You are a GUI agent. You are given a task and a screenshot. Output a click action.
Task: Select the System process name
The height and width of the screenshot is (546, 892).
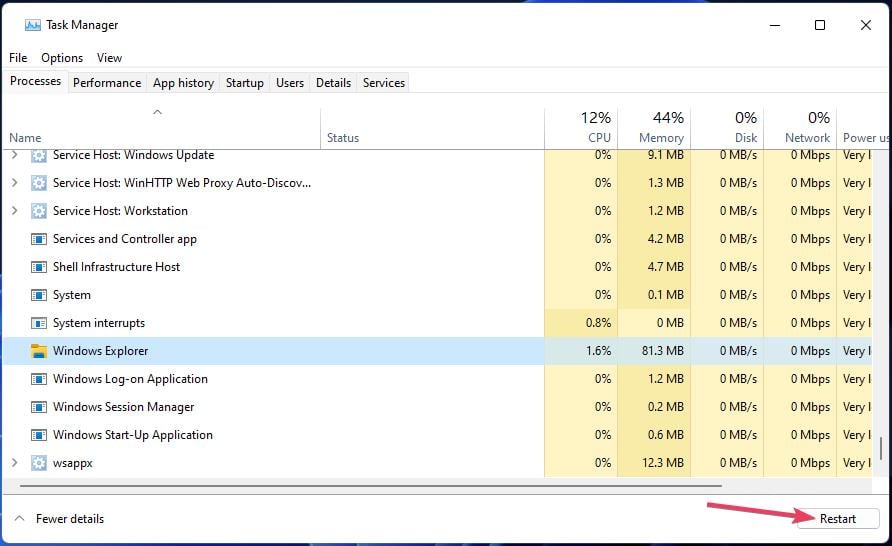pos(72,295)
